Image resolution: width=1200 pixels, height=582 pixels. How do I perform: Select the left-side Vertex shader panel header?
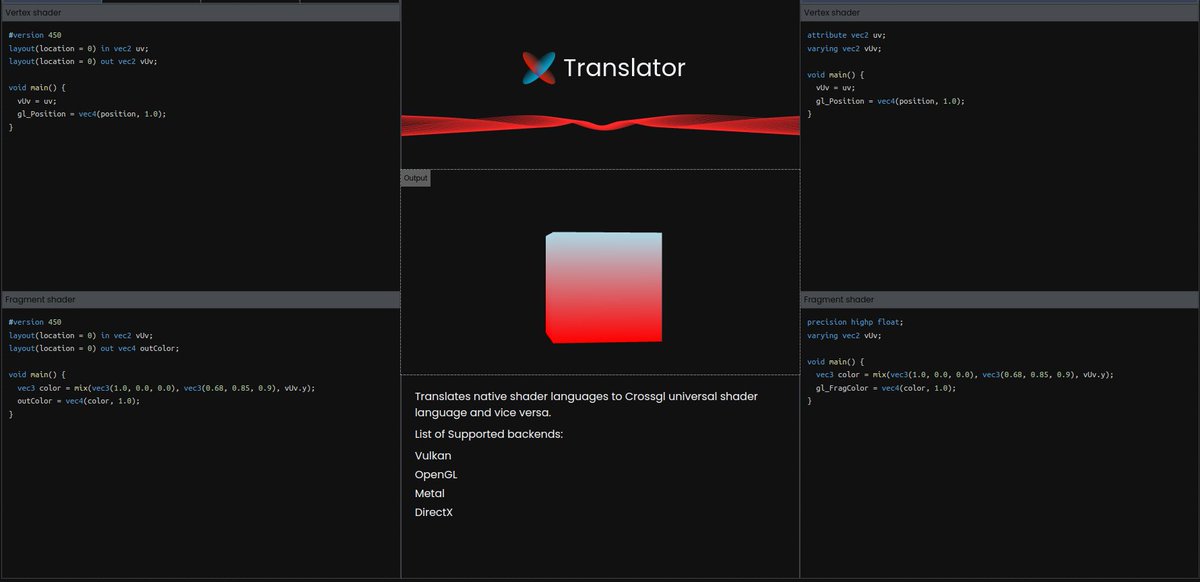(201, 13)
